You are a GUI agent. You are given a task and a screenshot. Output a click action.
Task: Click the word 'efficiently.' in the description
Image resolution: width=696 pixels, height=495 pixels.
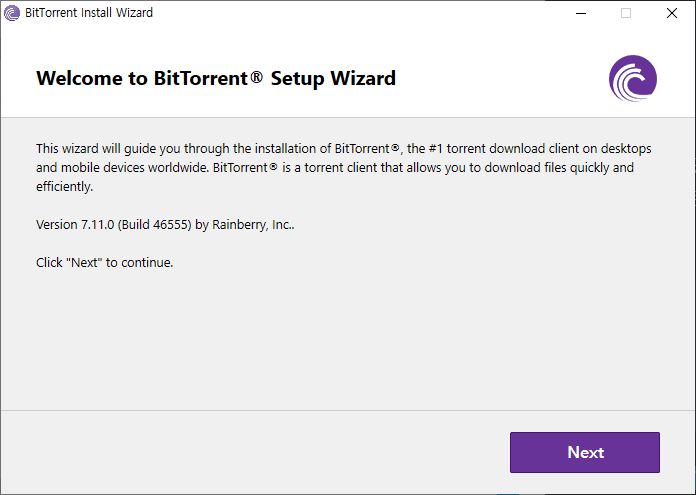pyautogui.click(x=64, y=186)
